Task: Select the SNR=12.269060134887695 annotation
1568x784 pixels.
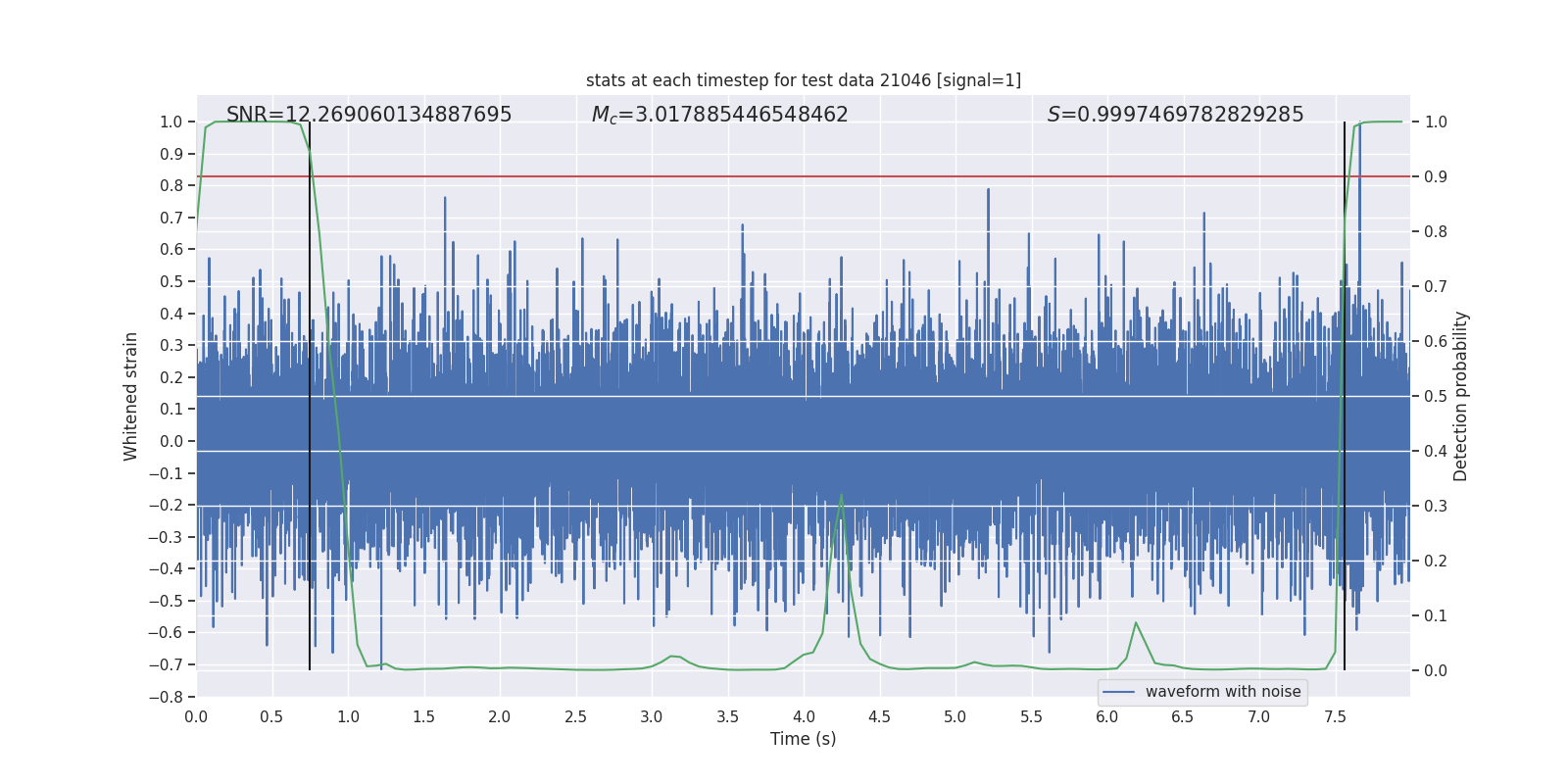Action: pos(368,115)
